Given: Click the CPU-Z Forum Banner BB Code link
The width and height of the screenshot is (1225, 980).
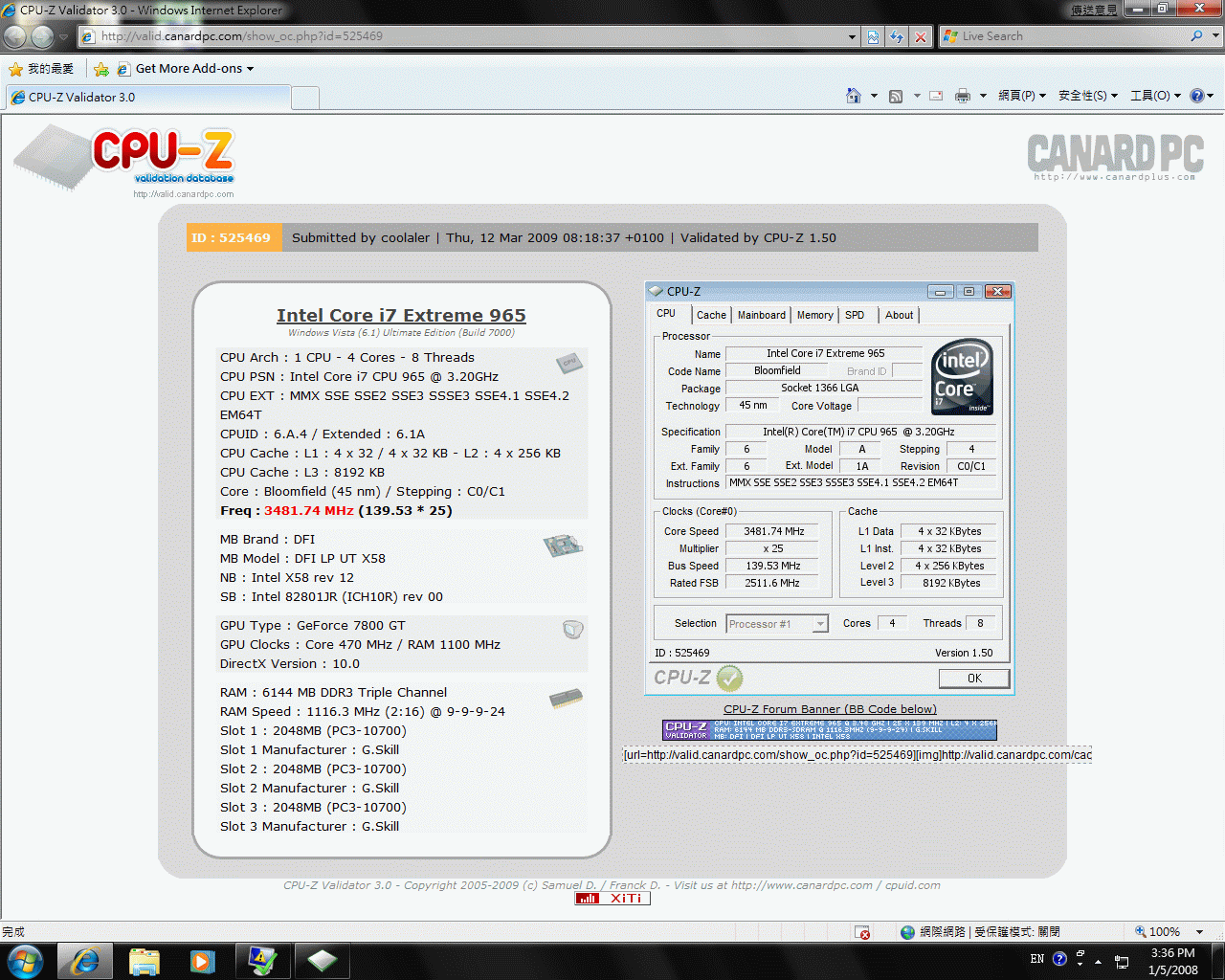Looking at the screenshot, I should [830, 709].
